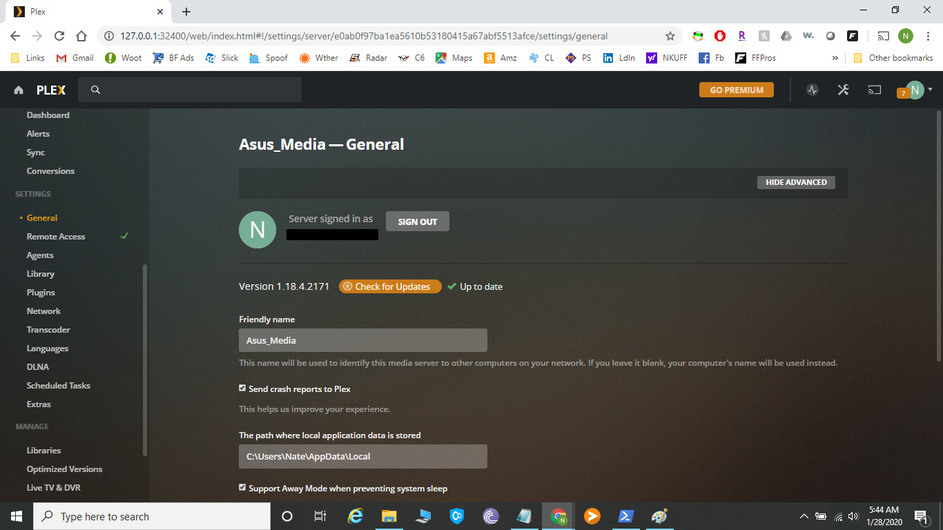Screen dimensions: 943x530
Task: Open a new browser tab with plus icon
Action: [186, 11]
